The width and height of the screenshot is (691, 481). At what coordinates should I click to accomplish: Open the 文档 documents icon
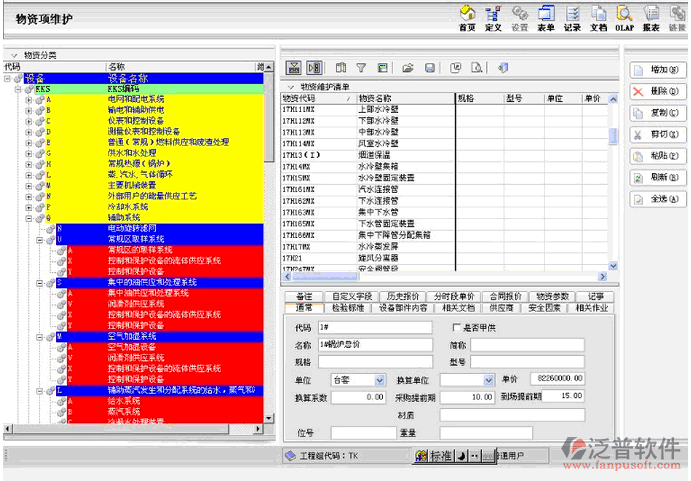598,18
